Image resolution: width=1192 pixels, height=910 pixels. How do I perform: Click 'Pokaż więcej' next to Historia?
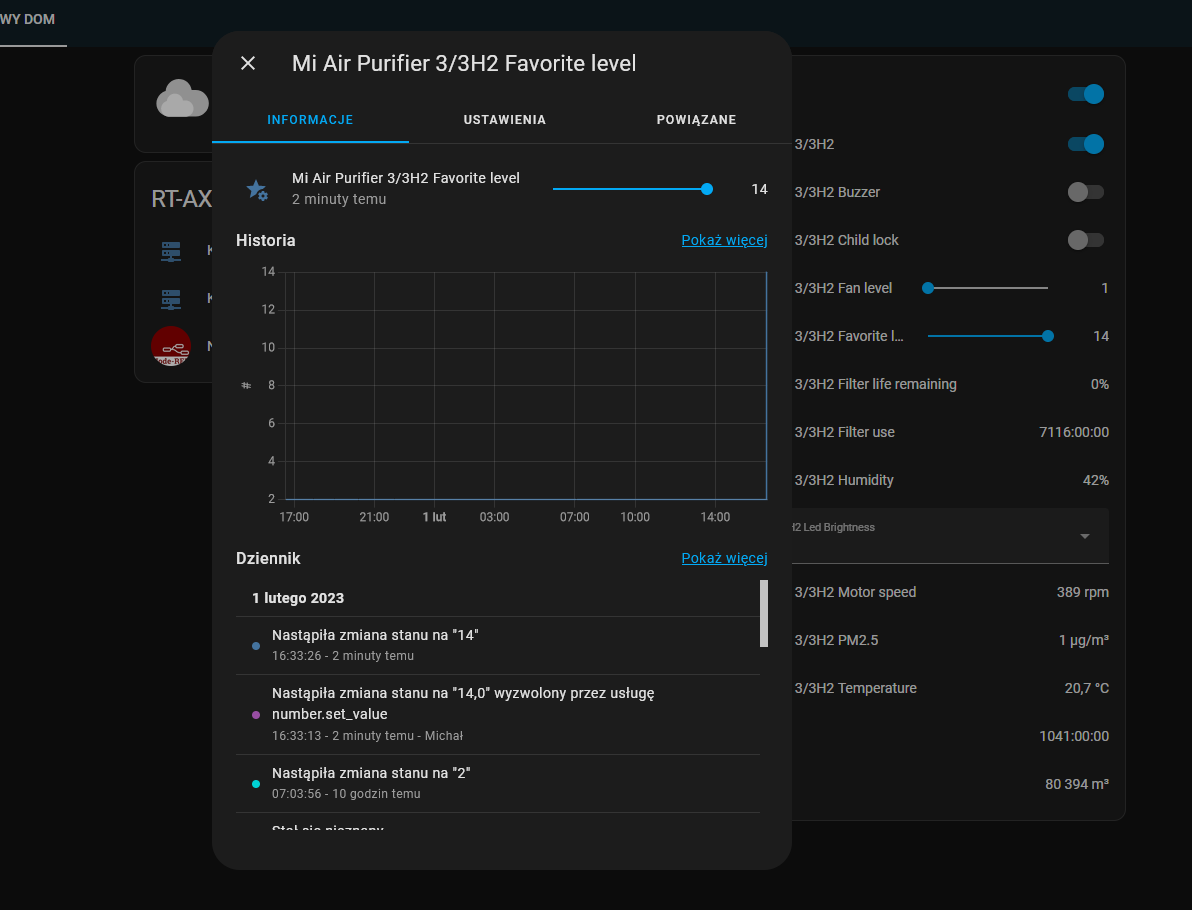[724, 240]
